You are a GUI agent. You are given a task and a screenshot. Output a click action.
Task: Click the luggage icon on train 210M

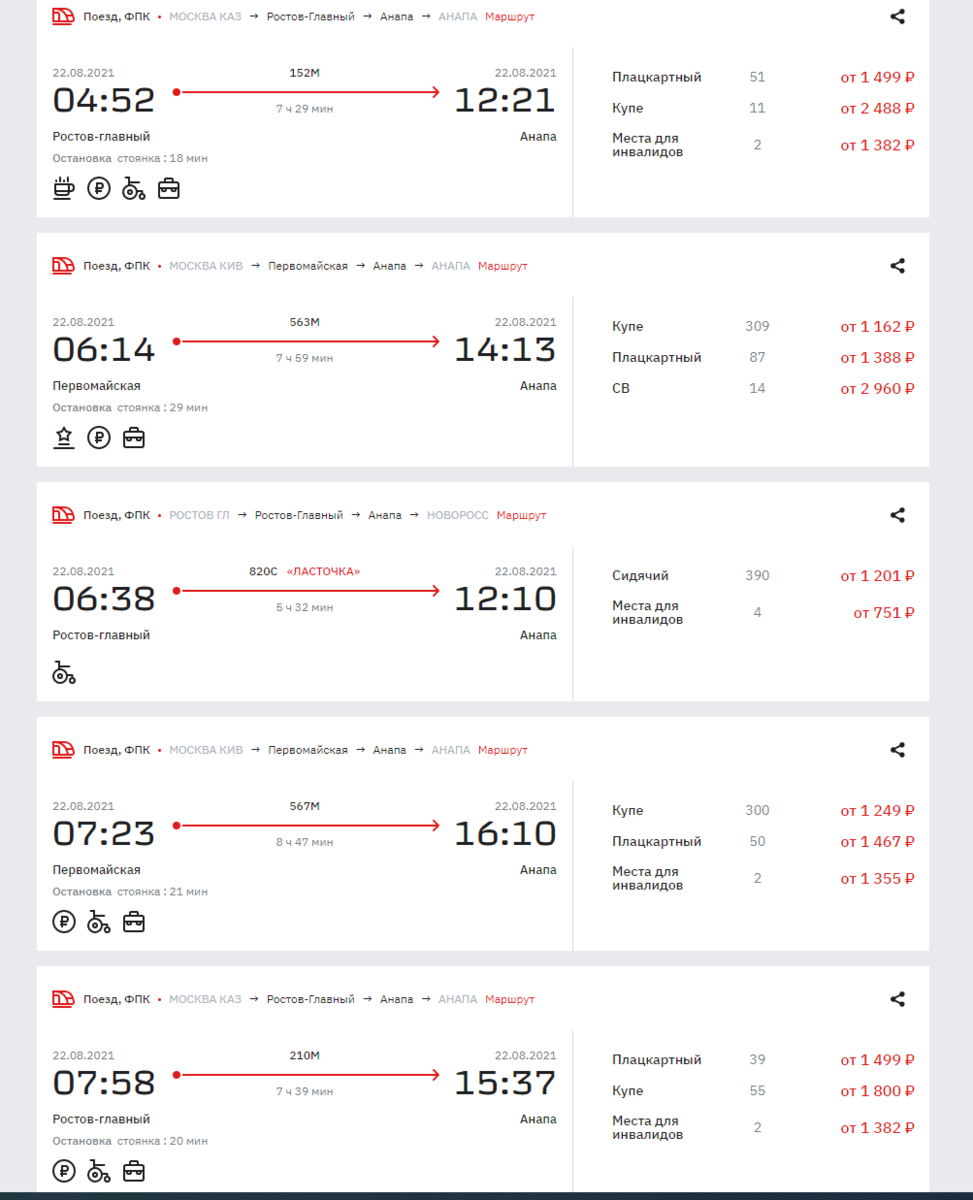(x=134, y=1170)
